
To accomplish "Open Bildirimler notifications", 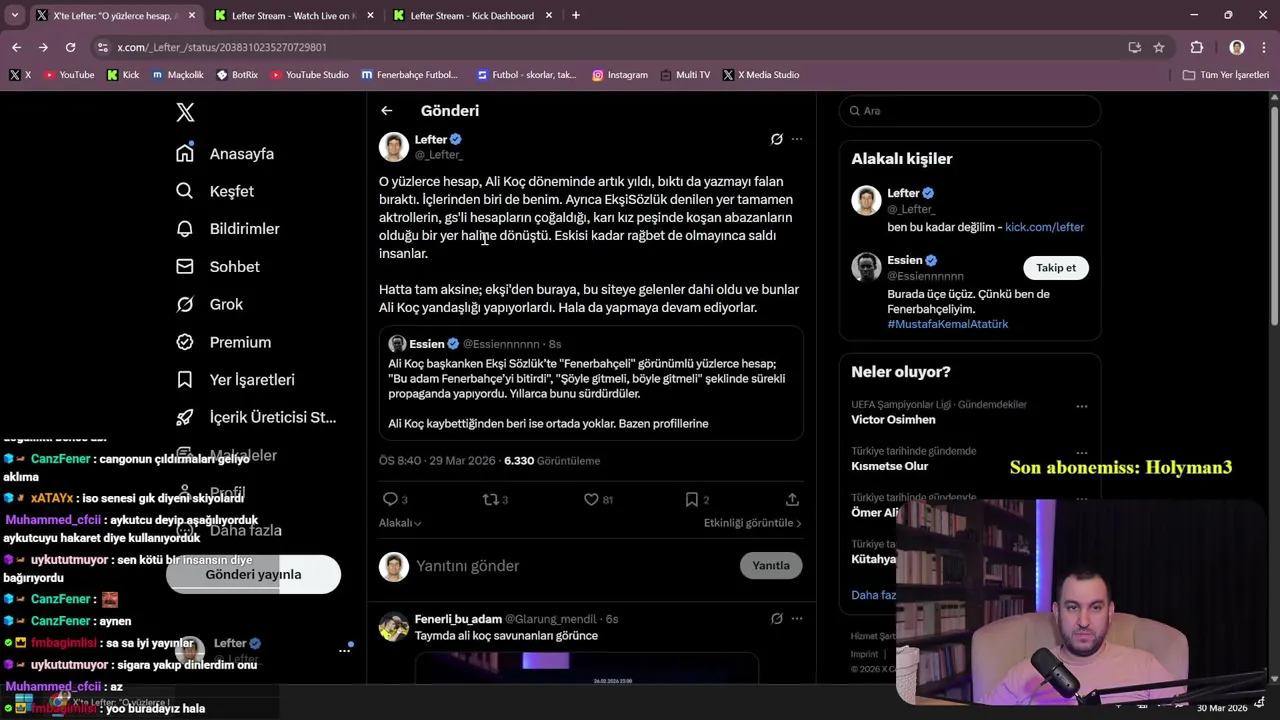I will pos(227,229).
